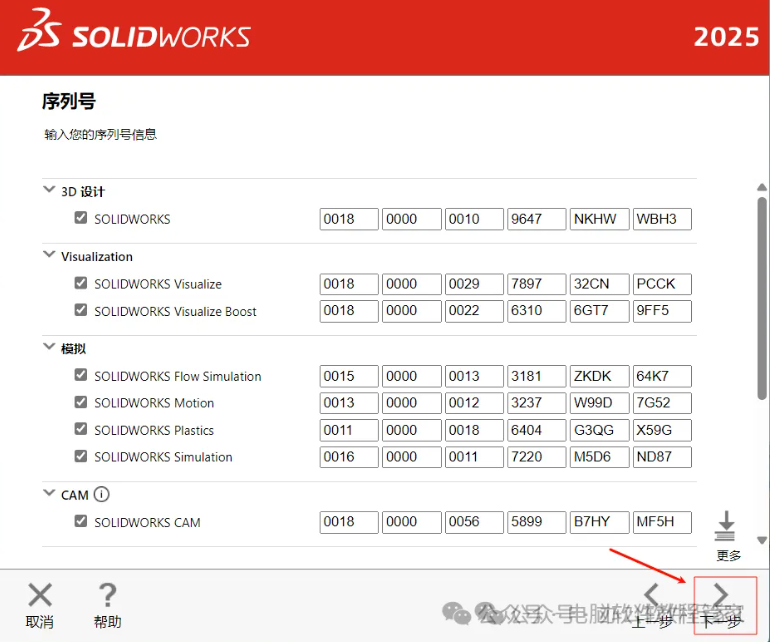Click Simulation serial field M5D6
771x642 pixels.
coord(599,457)
